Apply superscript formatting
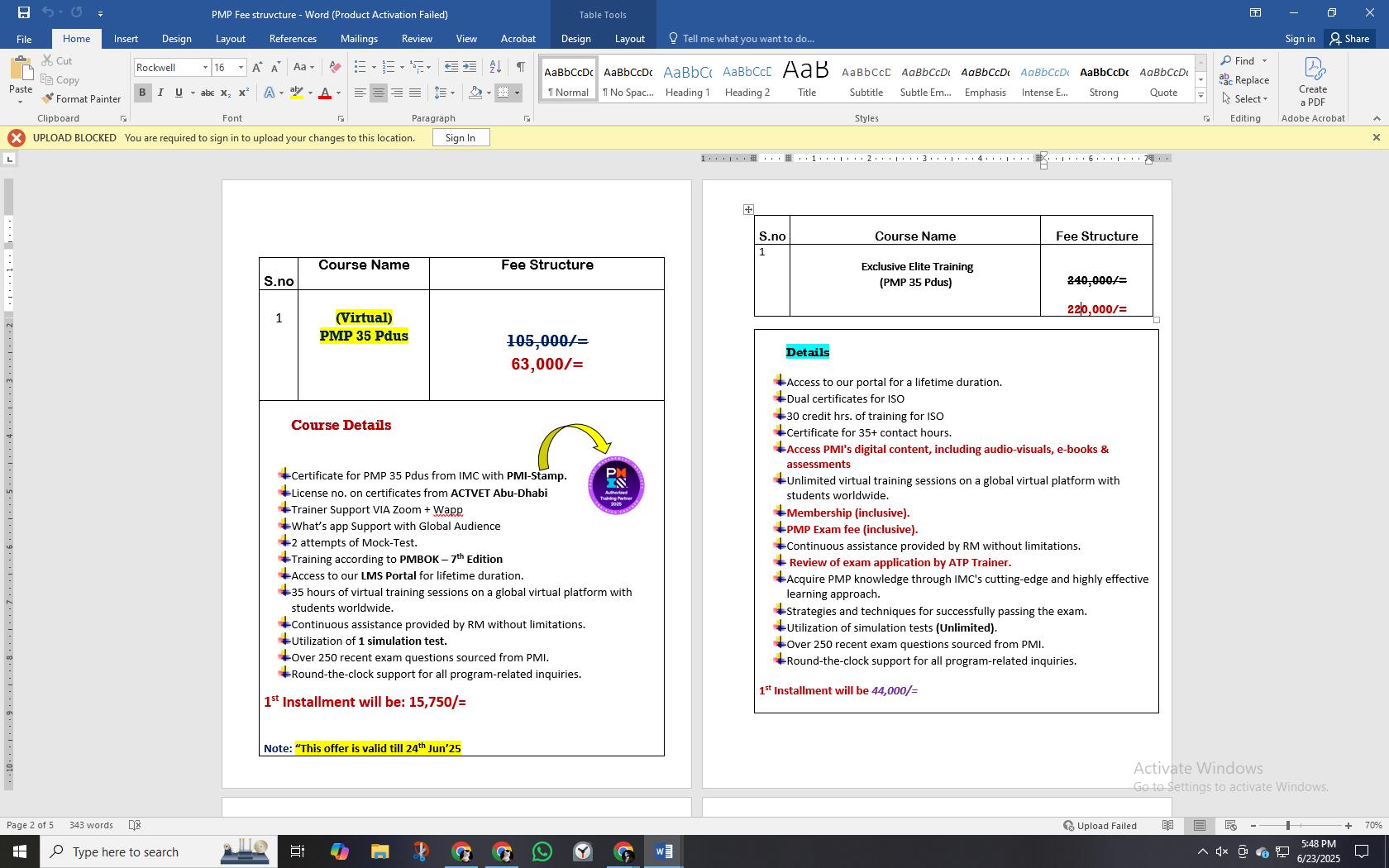The height and width of the screenshot is (868, 1389). coord(244,93)
